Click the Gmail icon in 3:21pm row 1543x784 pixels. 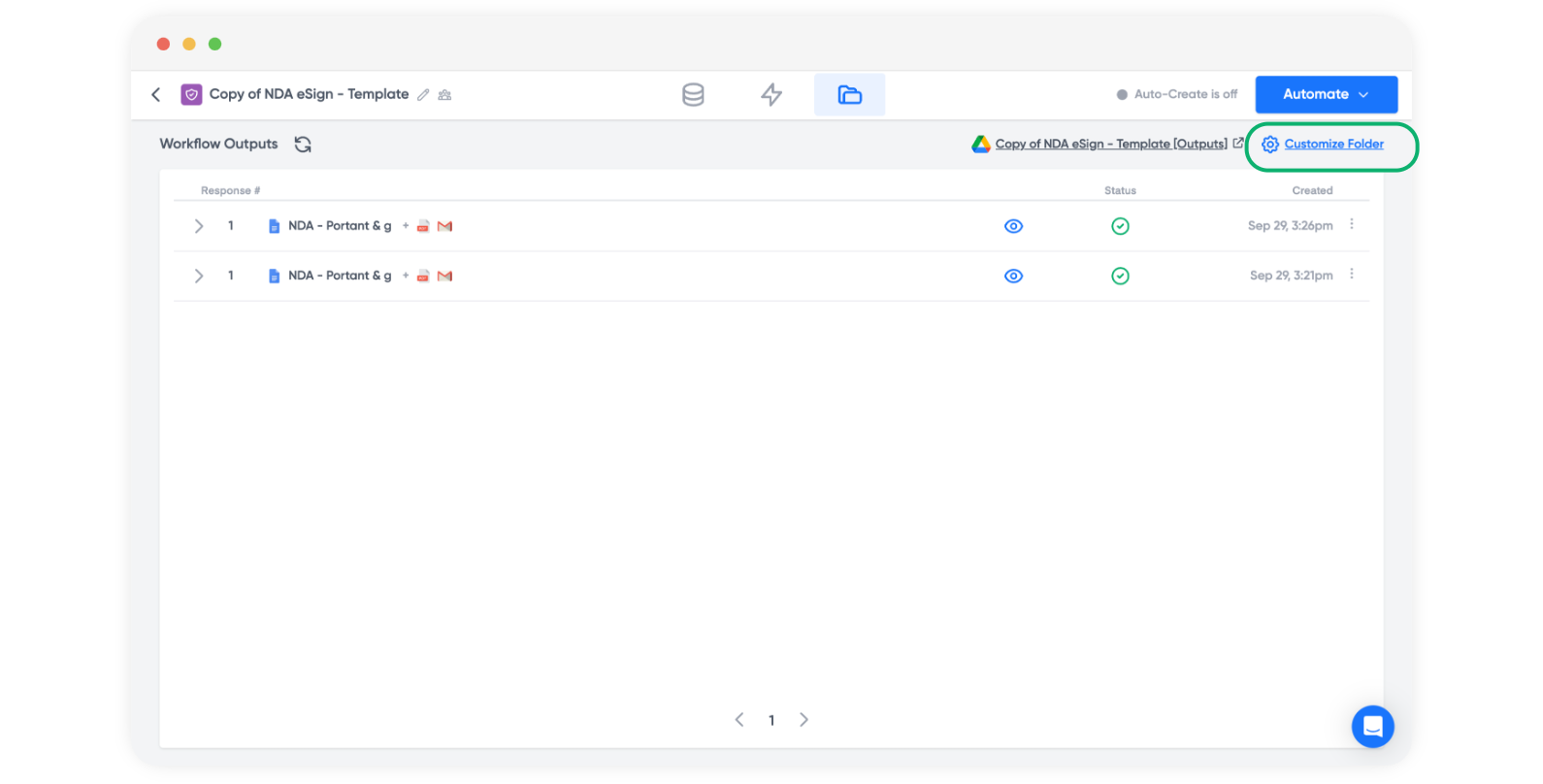tap(444, 276)
